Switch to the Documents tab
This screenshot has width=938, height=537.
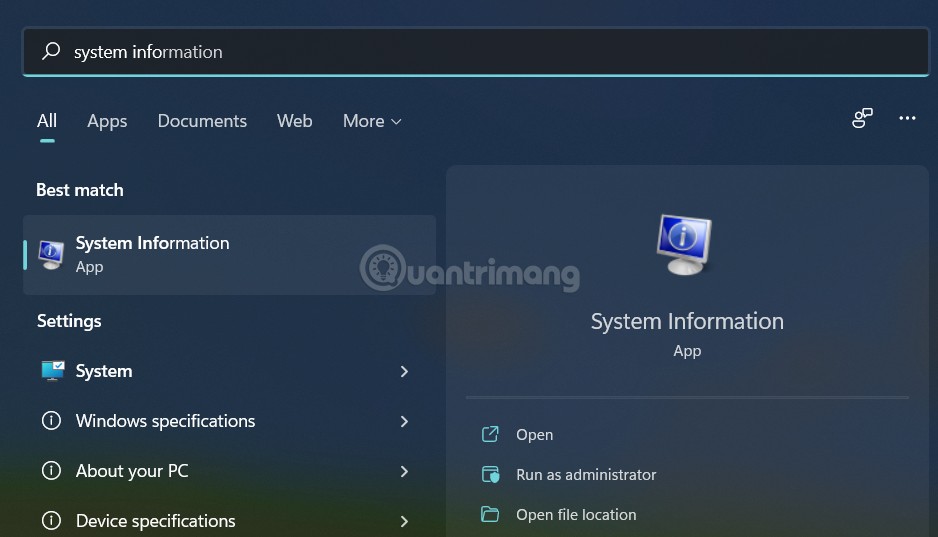point(202,121)
